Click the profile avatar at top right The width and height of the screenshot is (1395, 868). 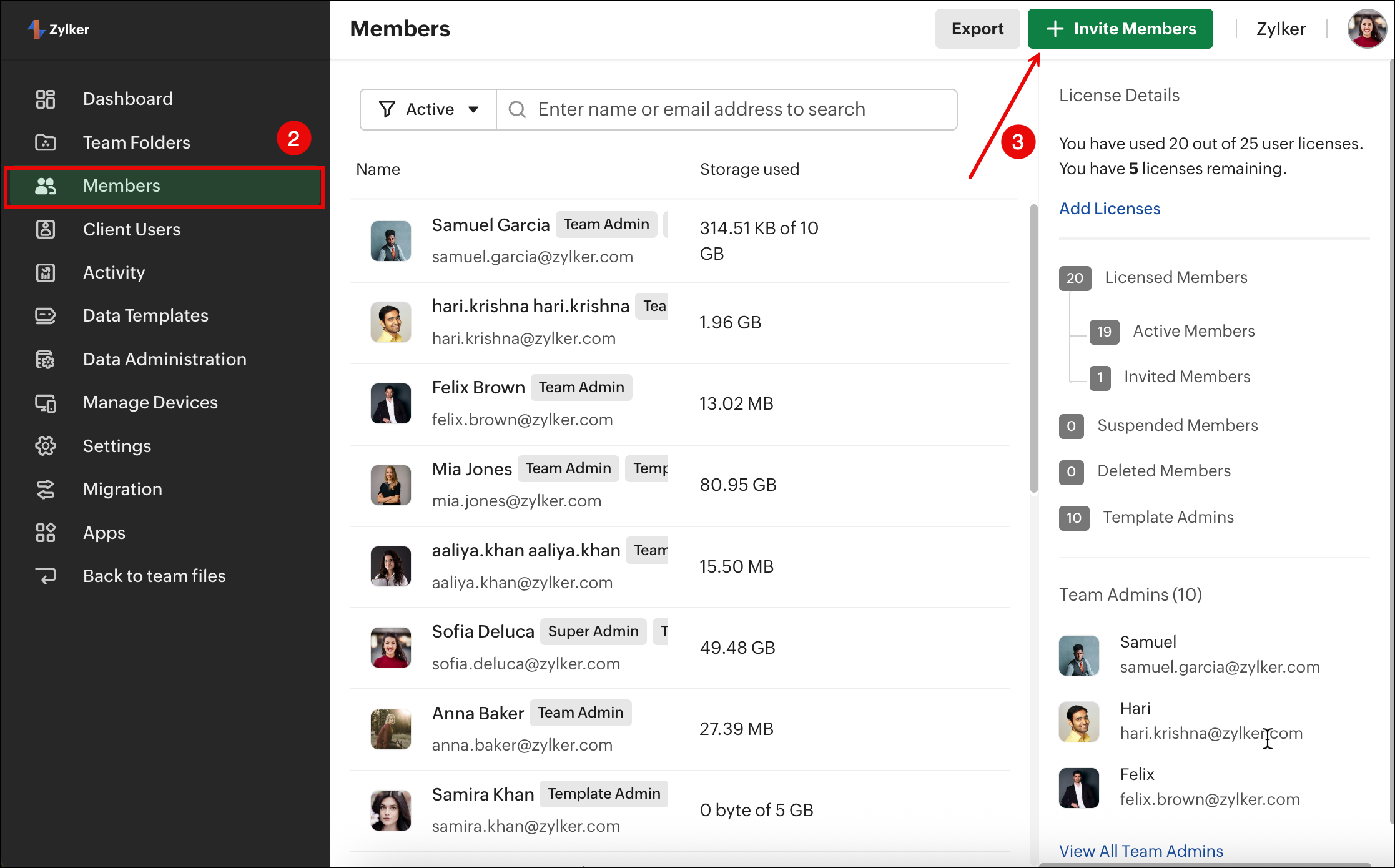pyautogui.click(x=1366, y=29)
